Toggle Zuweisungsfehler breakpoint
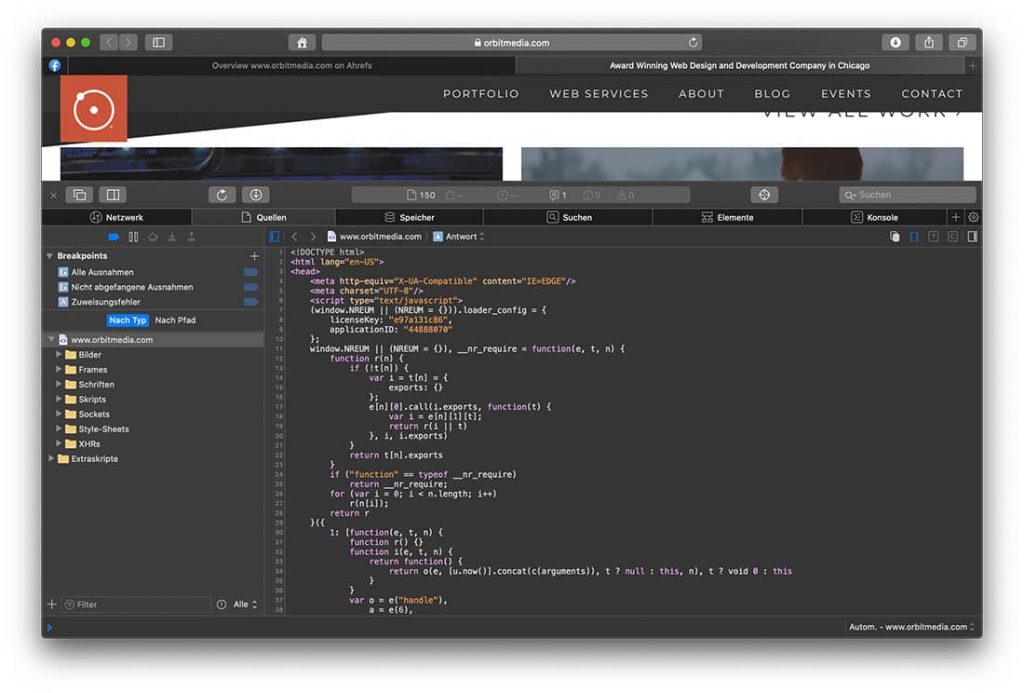Image resolution: width=1024 pixels, height=693 pixels. tap(251, 302)
